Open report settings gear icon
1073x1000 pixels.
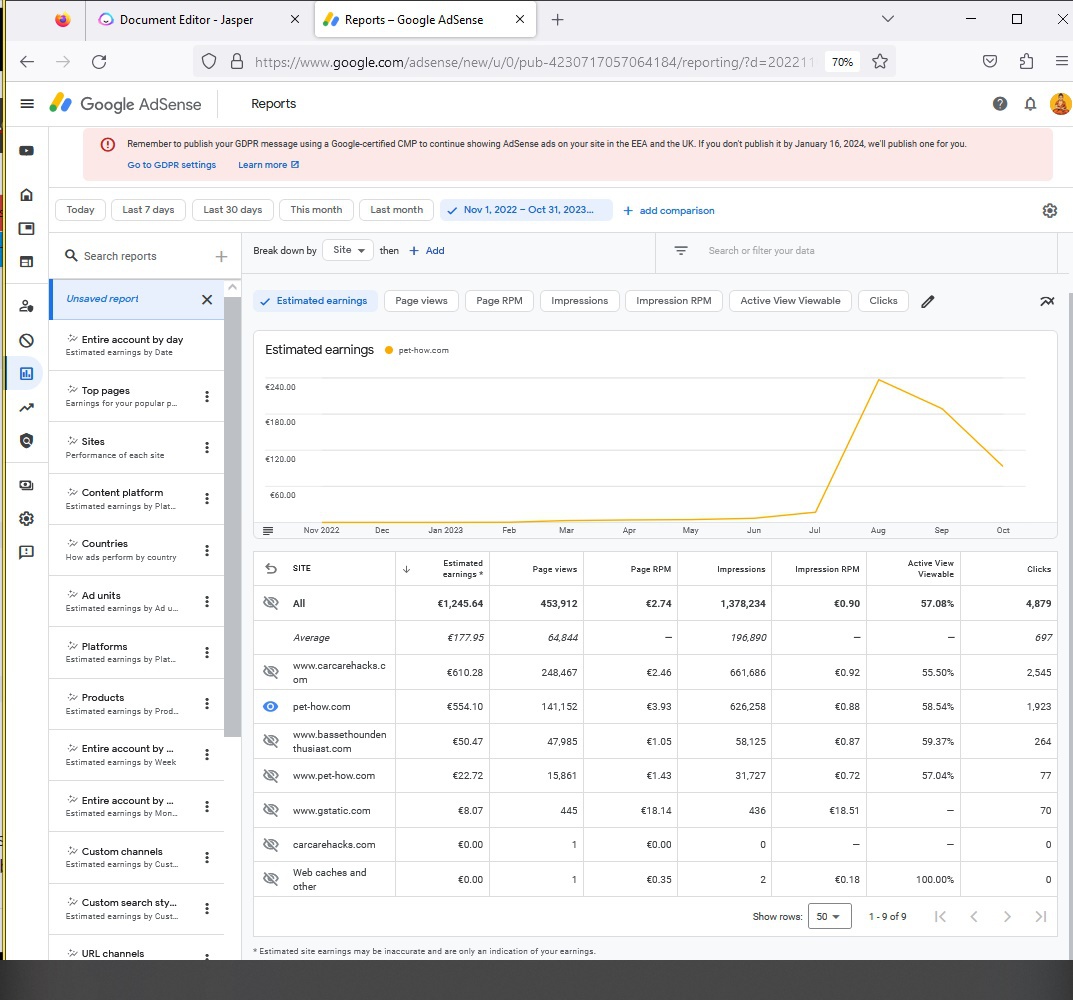[x=1050, y=211]
